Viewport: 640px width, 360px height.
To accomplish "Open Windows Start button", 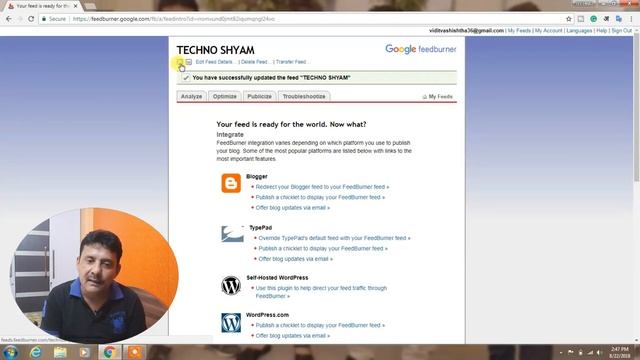I will tap(10, 352).
